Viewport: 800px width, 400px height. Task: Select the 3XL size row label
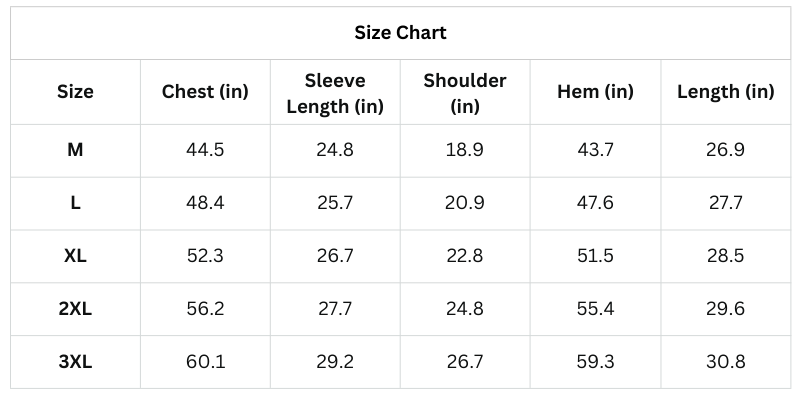tap(75, 362)
